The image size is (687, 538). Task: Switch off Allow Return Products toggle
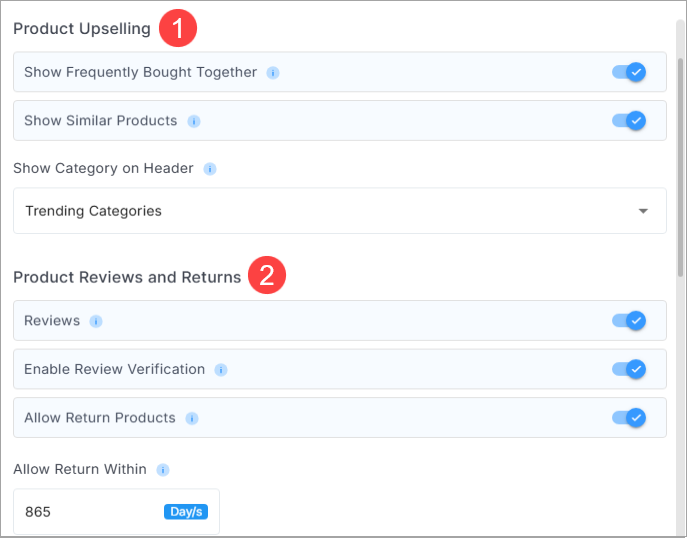tap(629, 418)
